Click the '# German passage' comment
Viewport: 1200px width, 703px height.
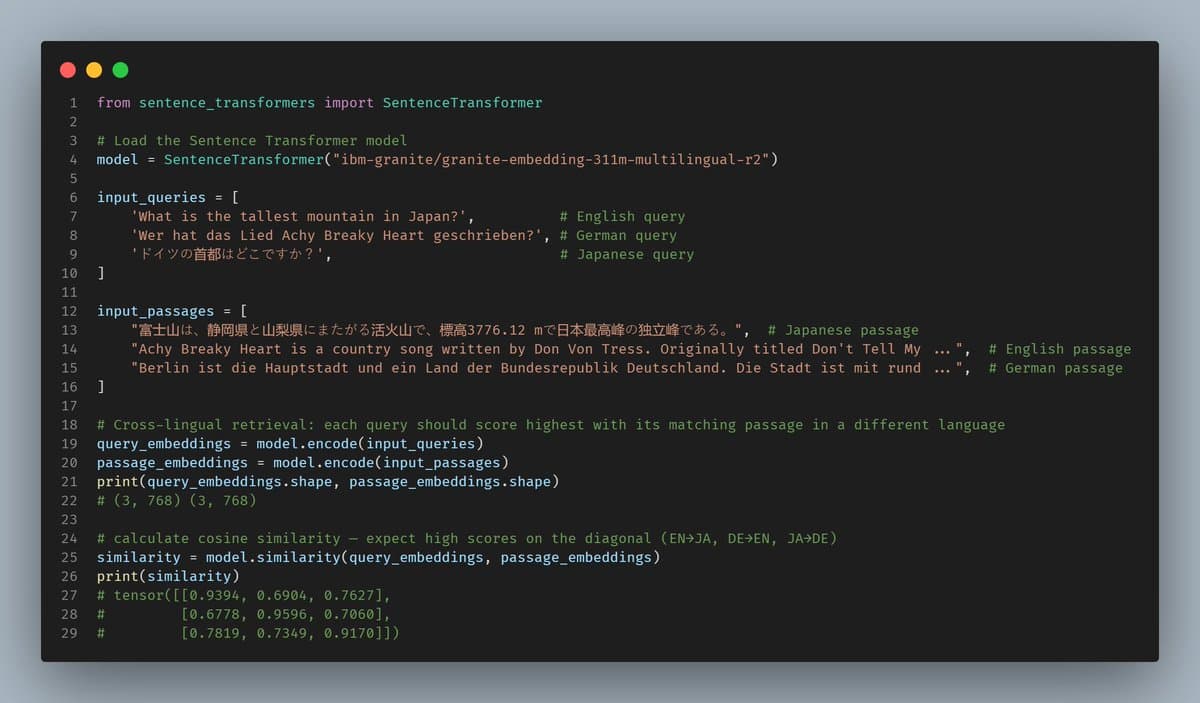click(x=1055, y=368)
